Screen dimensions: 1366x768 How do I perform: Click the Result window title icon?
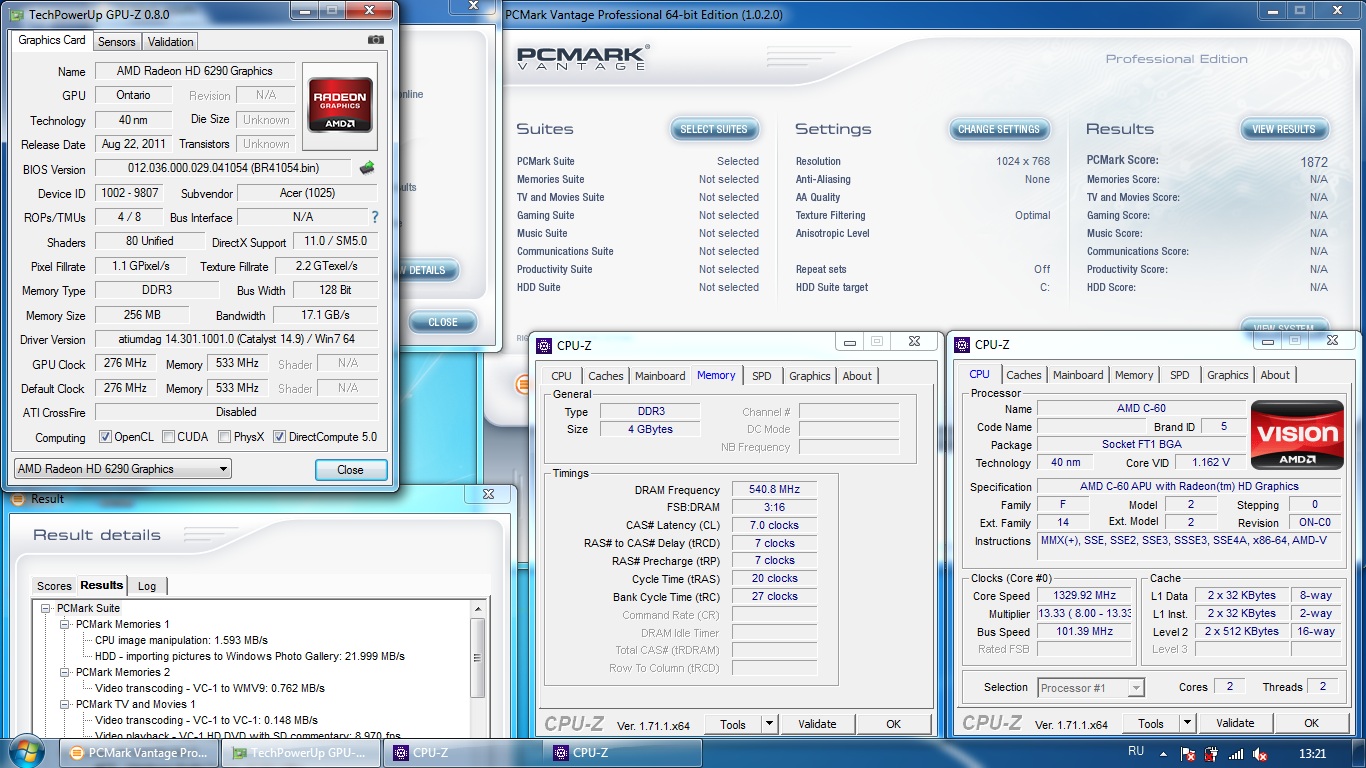tap(20, 498)
